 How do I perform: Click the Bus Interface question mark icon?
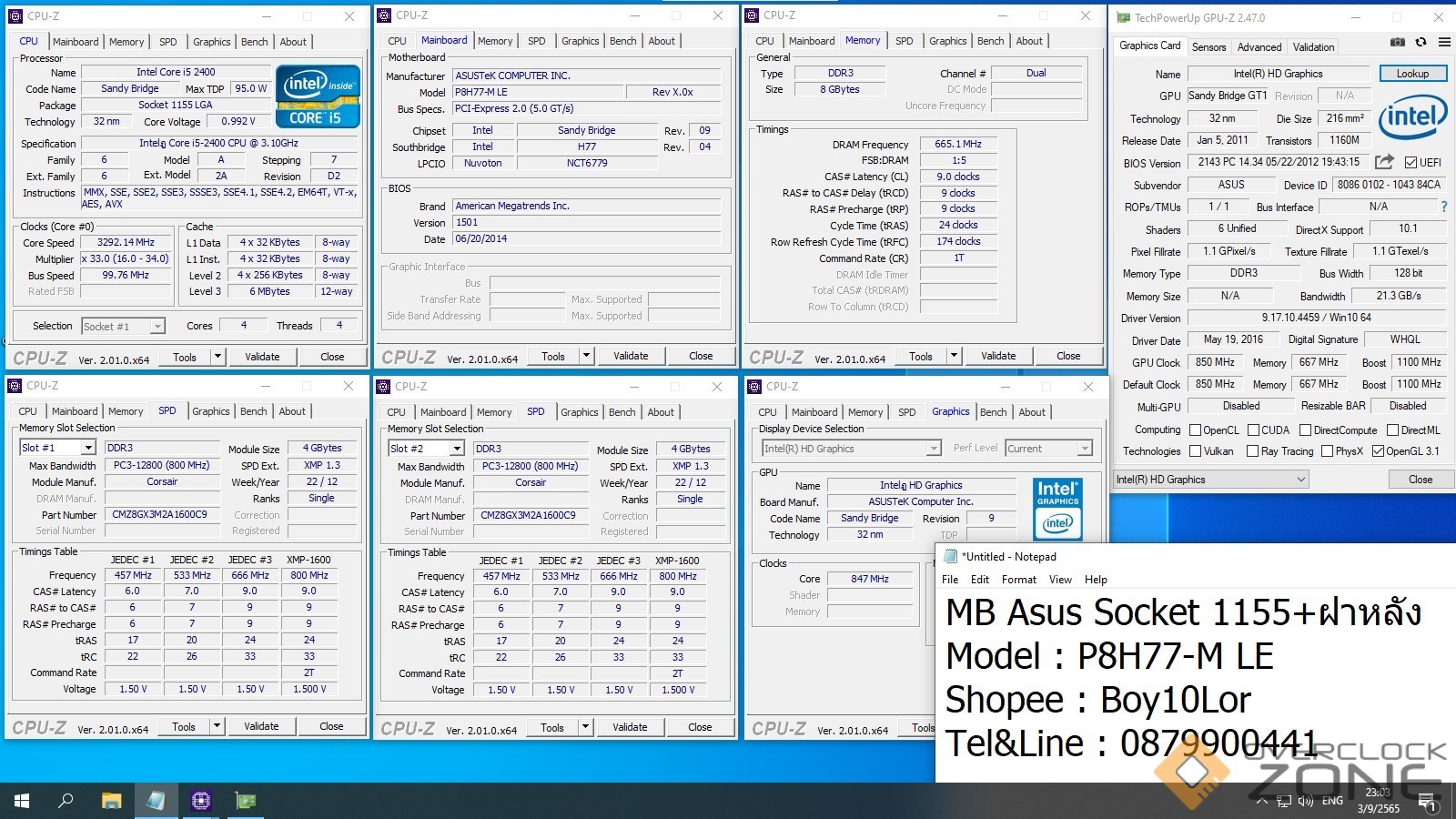(1443, 207)
